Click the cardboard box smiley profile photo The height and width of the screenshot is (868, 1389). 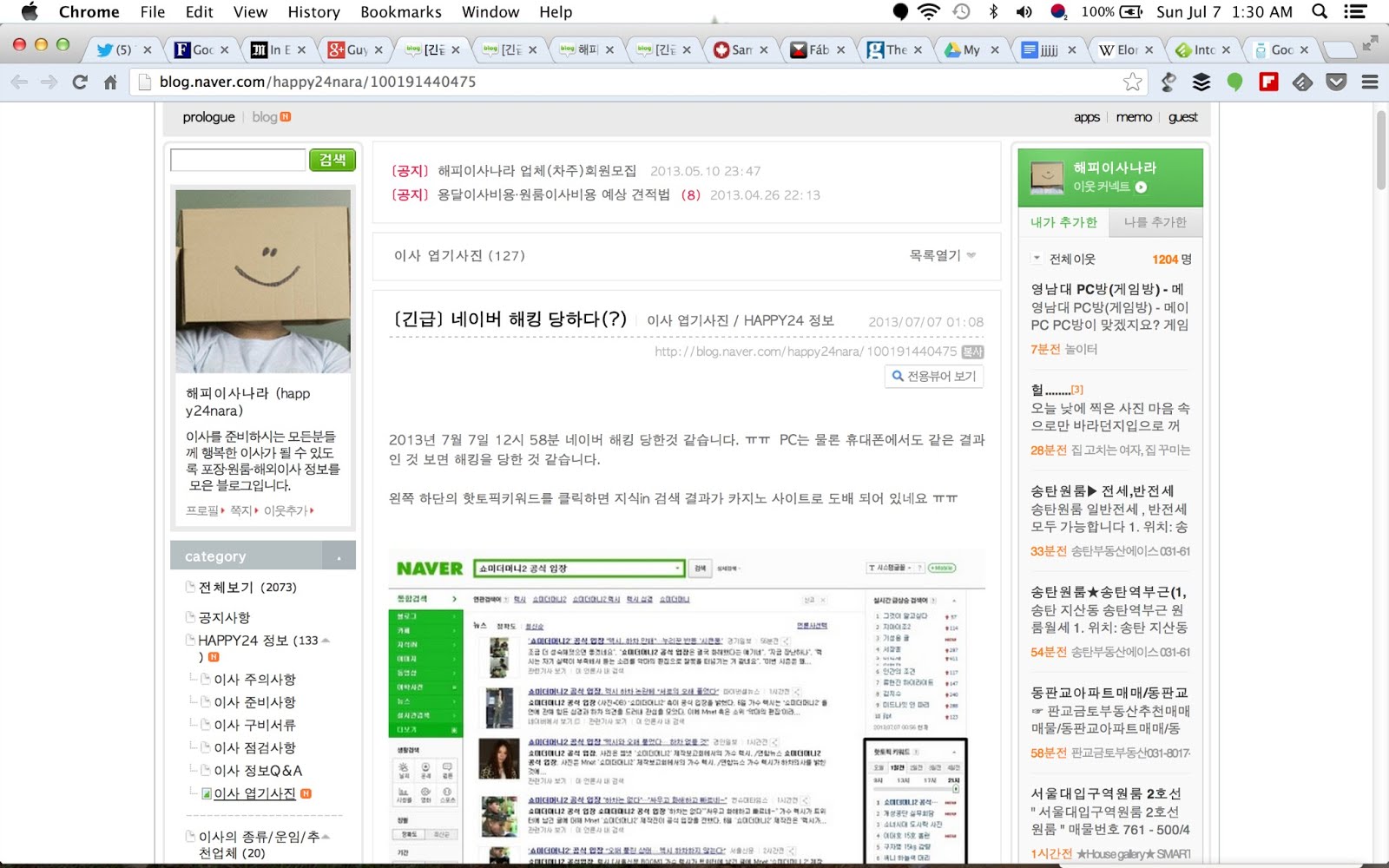click(x=263, y=281)
